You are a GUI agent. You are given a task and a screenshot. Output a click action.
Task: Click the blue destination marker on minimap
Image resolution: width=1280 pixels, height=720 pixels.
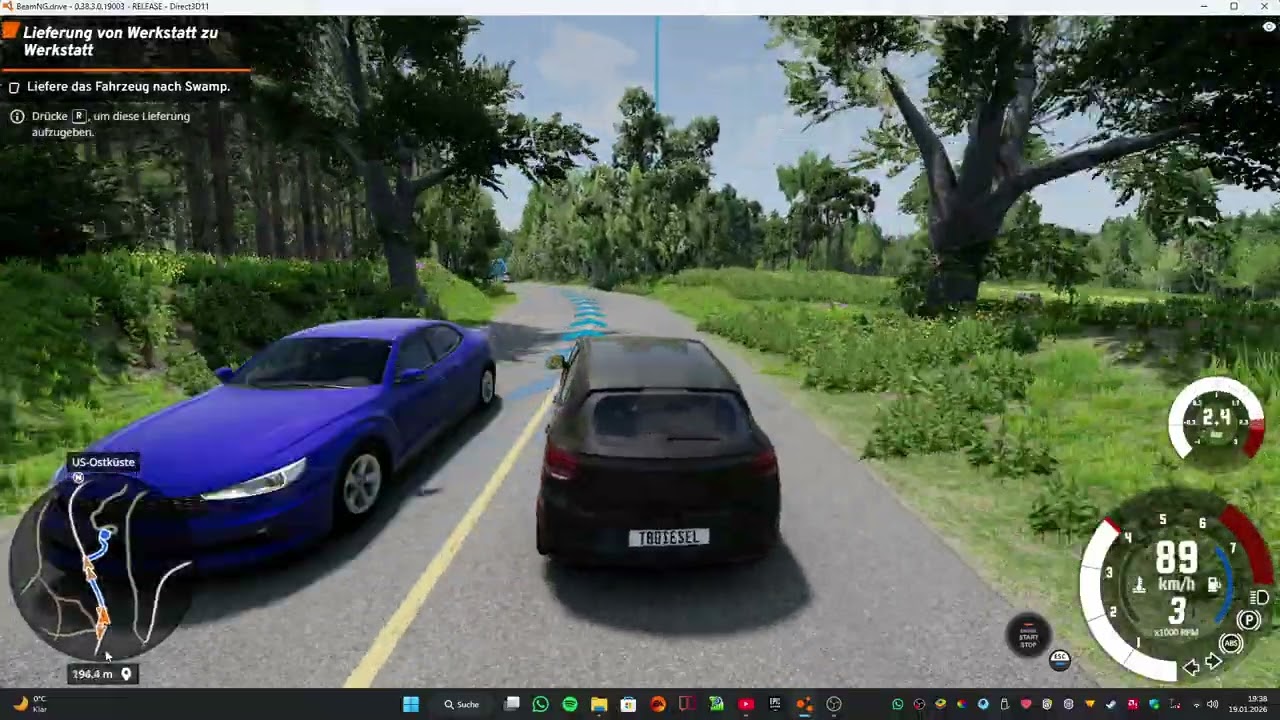106,536
